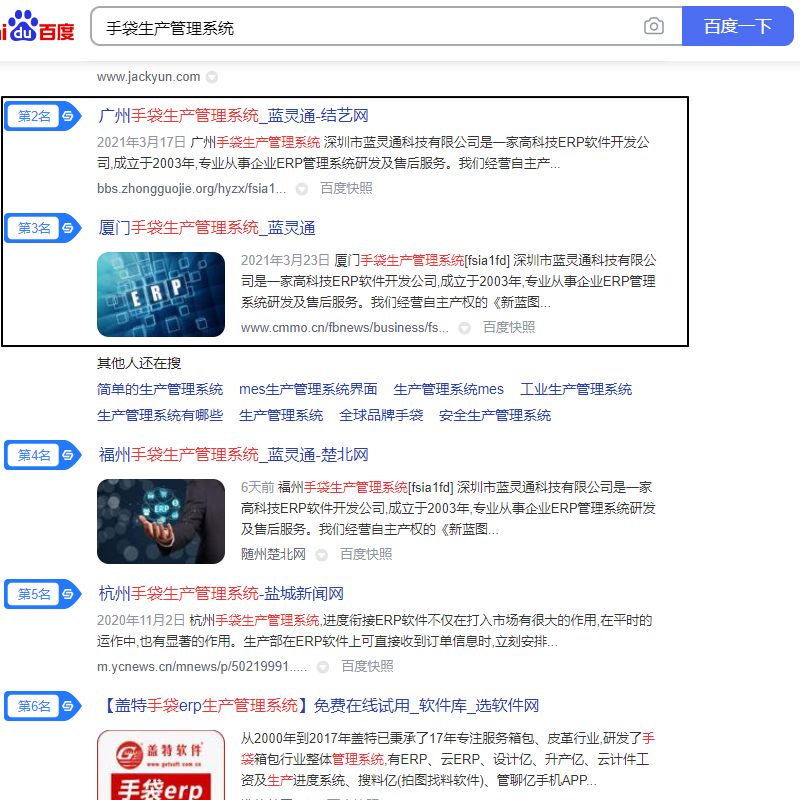Click the 第3名 rank badge icon
800x800 pixels.
pyautogui.click(x=43, y=228)
